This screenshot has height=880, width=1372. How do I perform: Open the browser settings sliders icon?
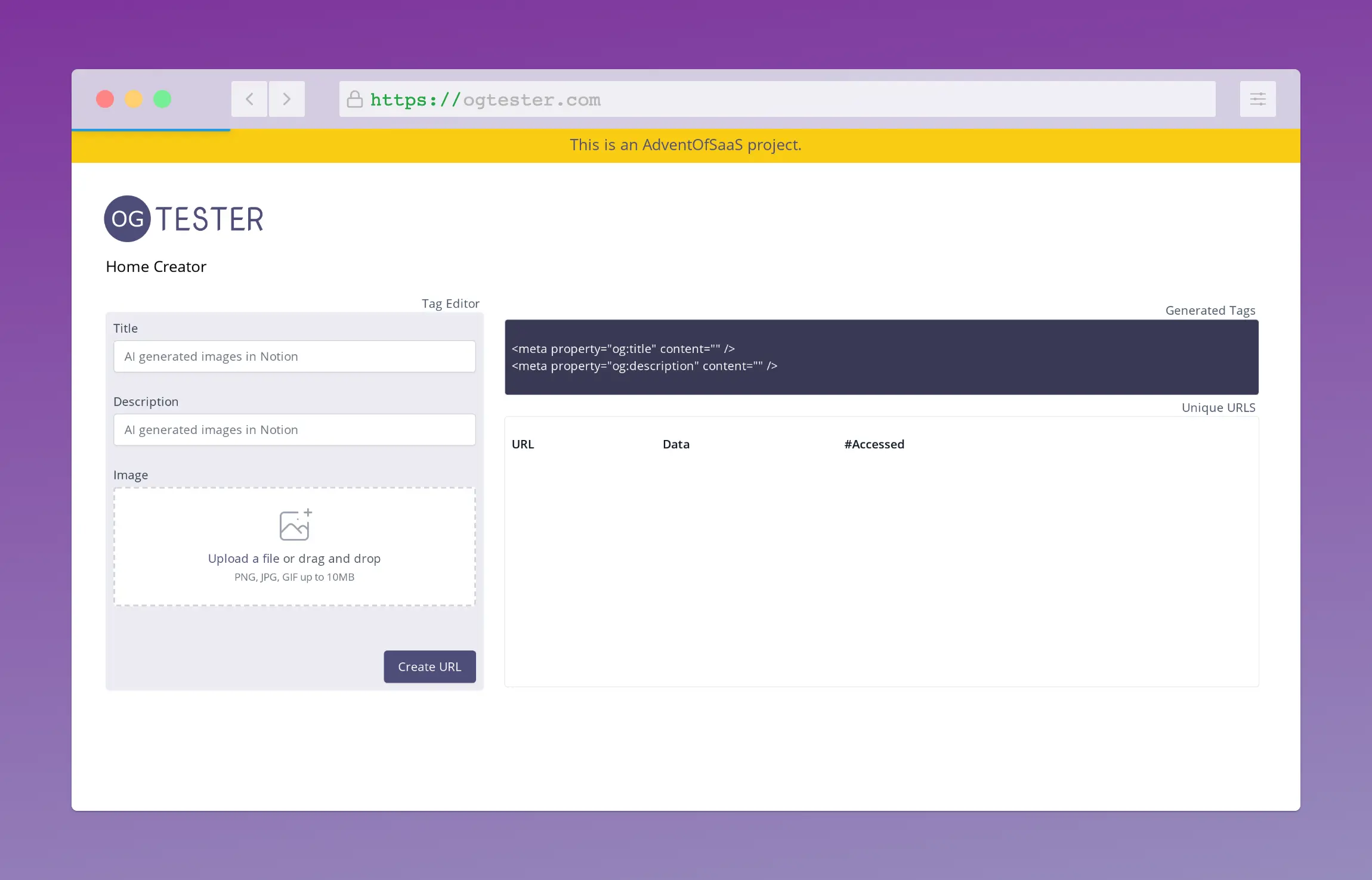point(1257,98)
